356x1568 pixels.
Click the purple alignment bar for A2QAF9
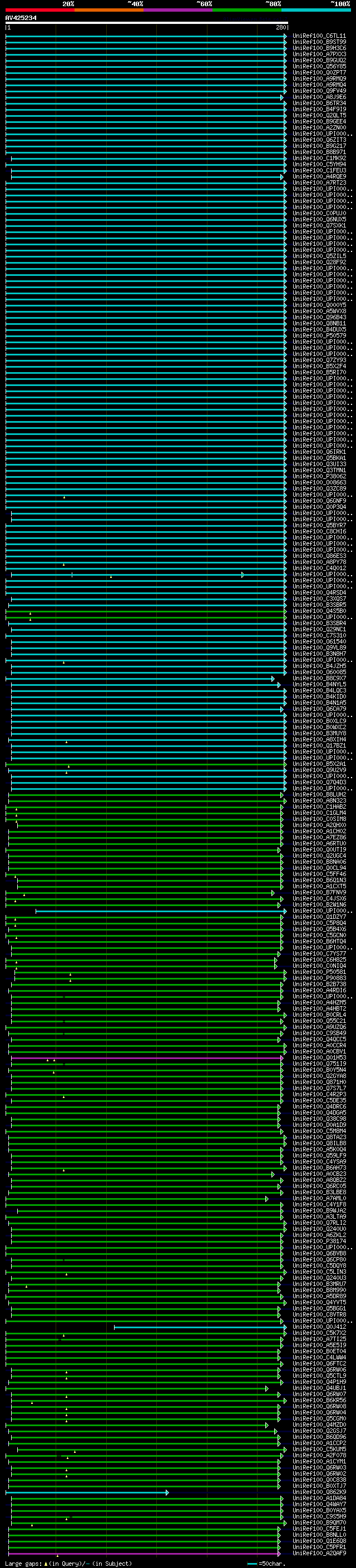coord(144,1554)
